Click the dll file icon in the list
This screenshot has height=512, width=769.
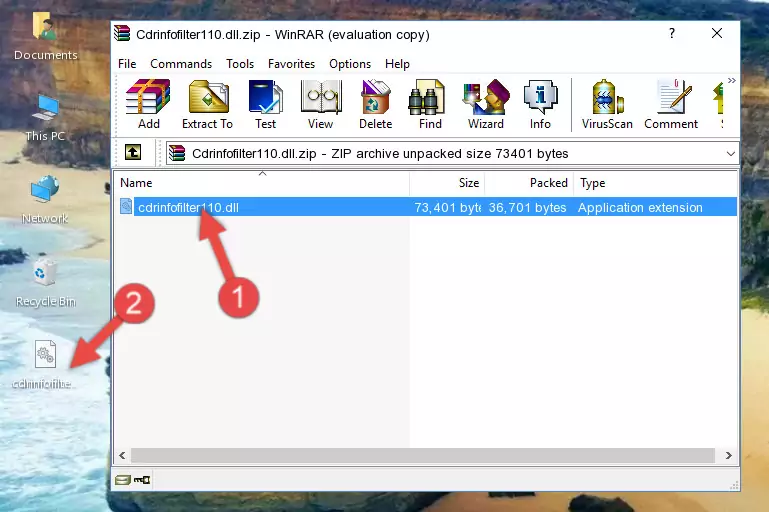[x=126, y=206]
